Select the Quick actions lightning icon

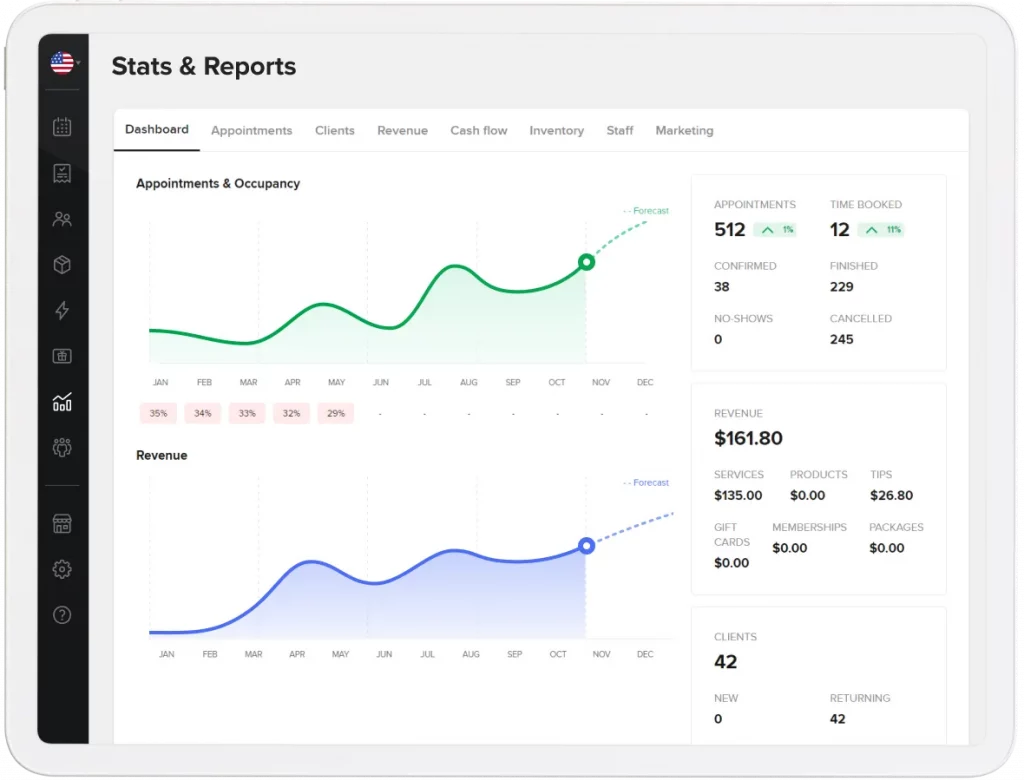pyautogui.click(x=62, y=311)
